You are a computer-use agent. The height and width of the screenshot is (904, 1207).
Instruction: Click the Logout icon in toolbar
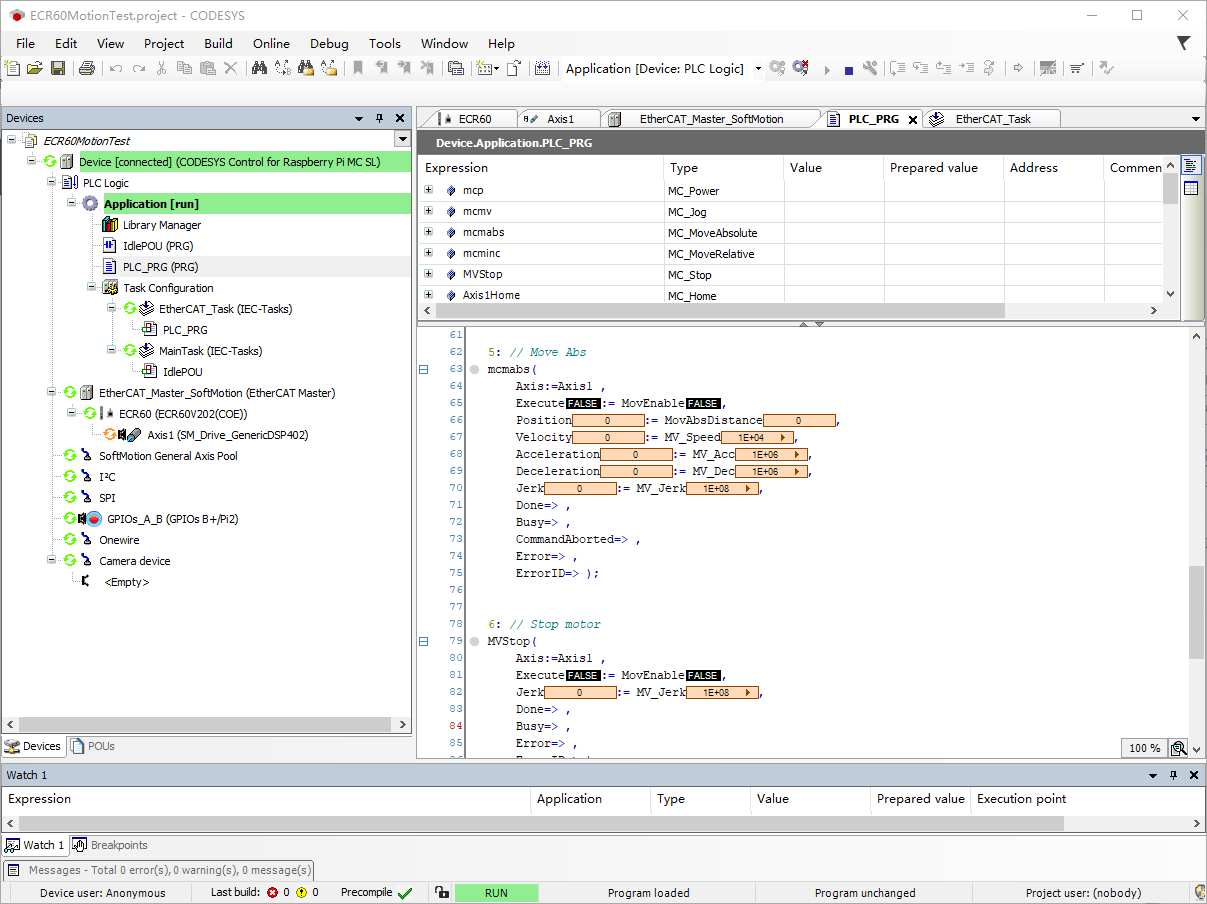[800, 68]
